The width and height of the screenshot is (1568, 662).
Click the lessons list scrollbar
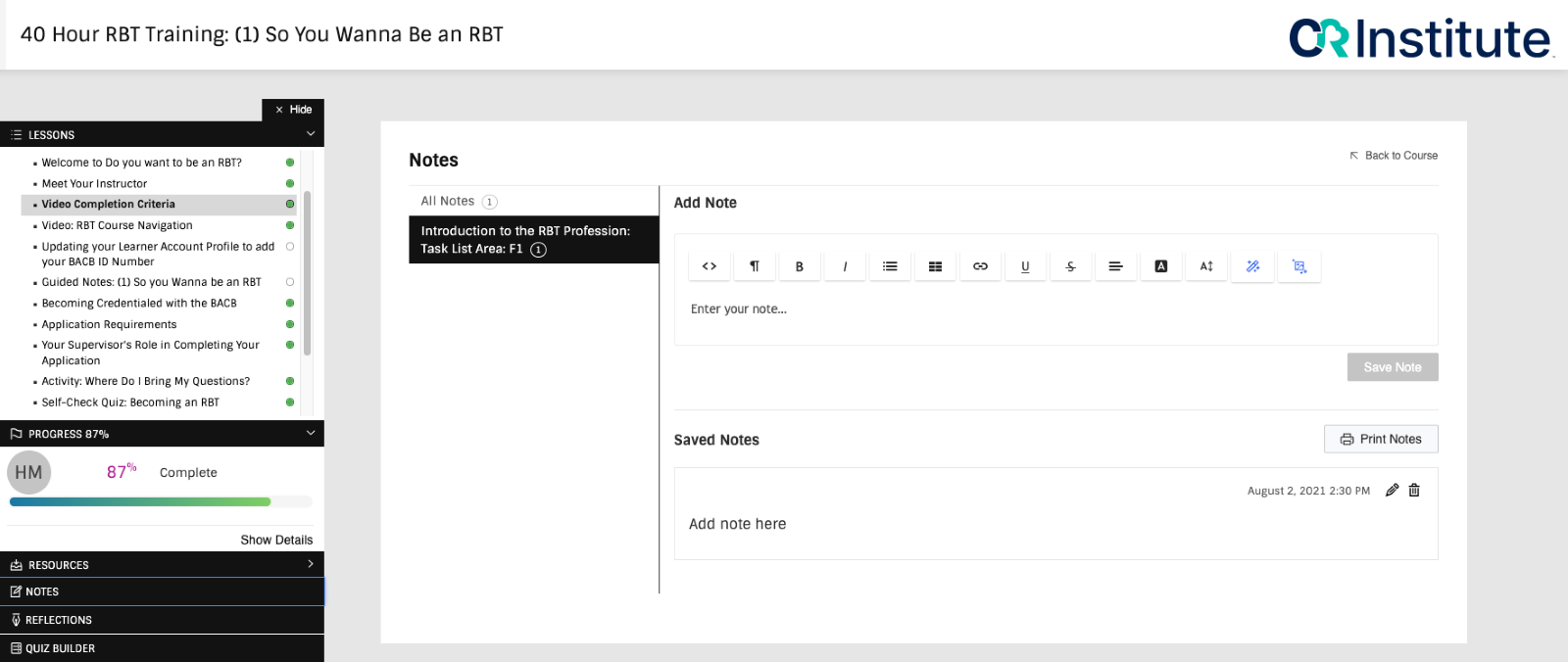click(308, 273)
